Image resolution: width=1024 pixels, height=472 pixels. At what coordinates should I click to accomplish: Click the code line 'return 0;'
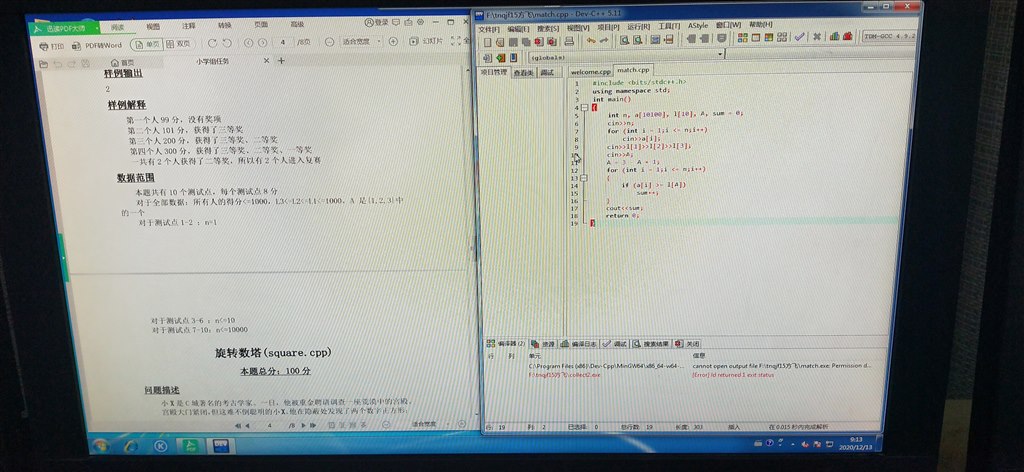coord(623,215)
